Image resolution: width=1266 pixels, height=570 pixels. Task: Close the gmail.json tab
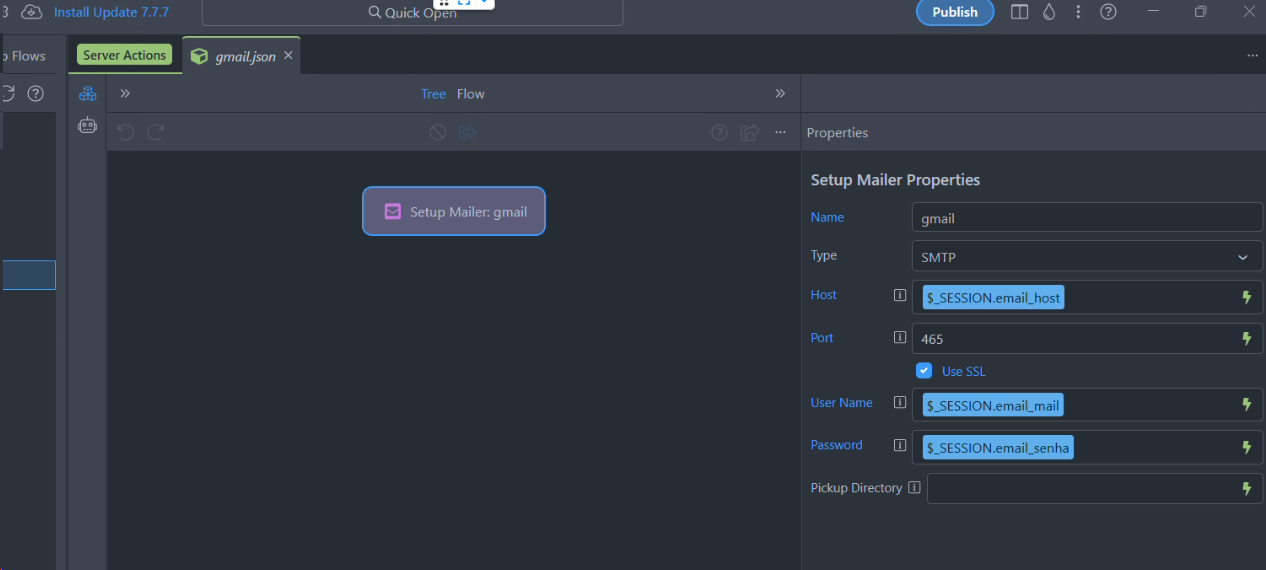tap(288, 56)
